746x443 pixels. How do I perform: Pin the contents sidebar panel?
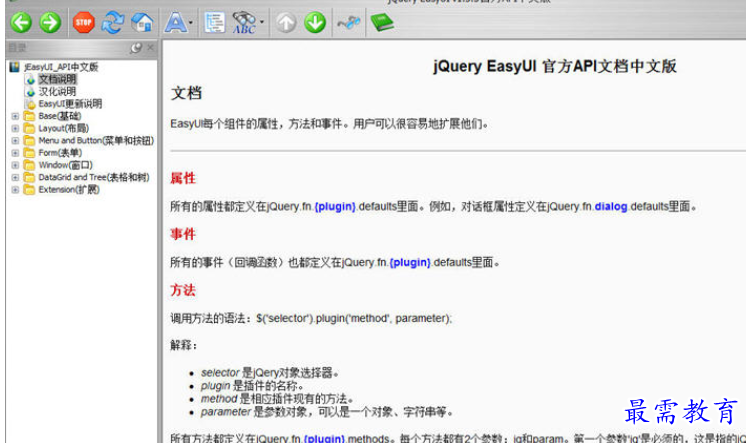[x=136, y=48]
